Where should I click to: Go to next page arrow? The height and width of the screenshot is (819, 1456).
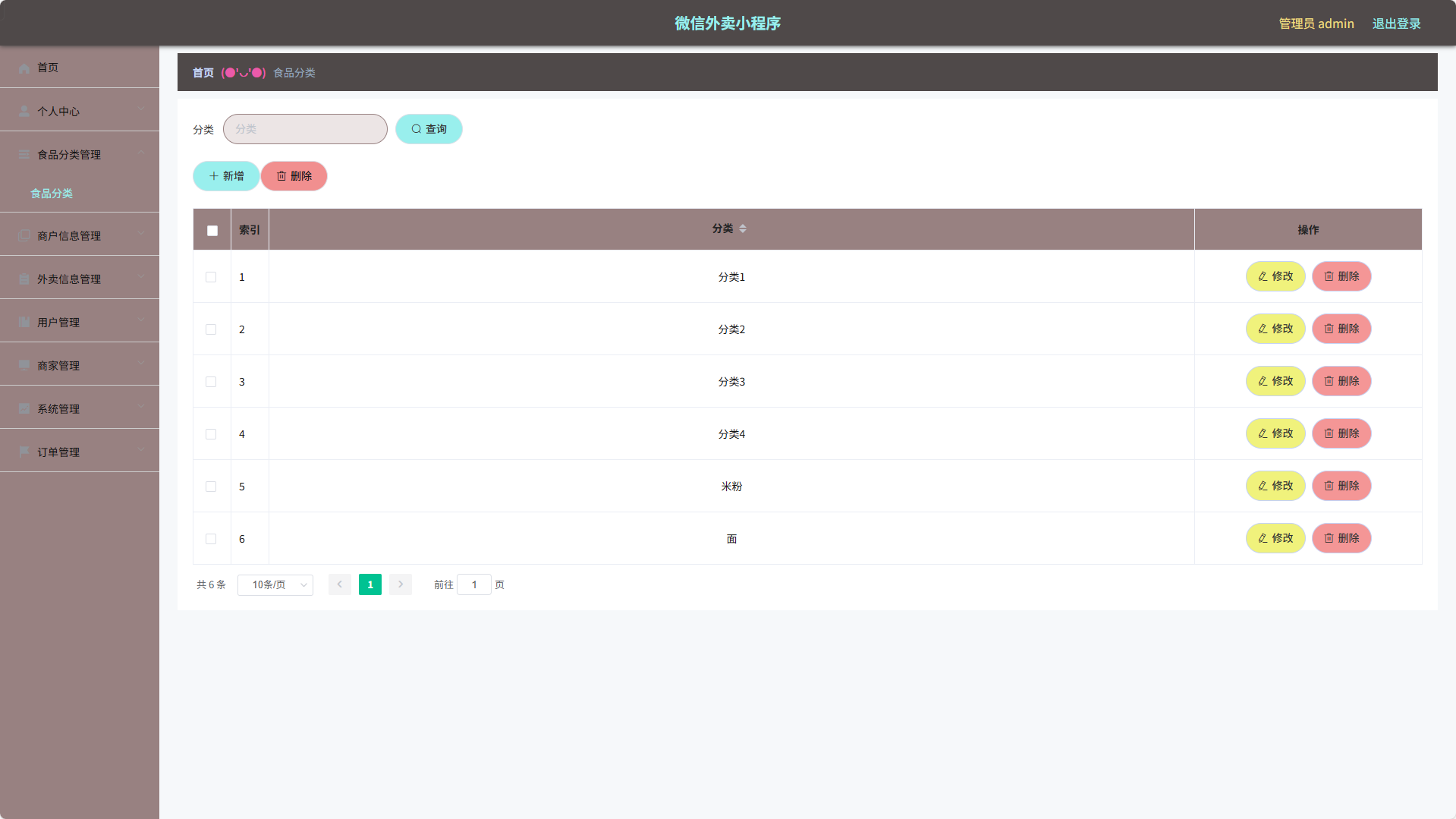click(x=401, y=584)
